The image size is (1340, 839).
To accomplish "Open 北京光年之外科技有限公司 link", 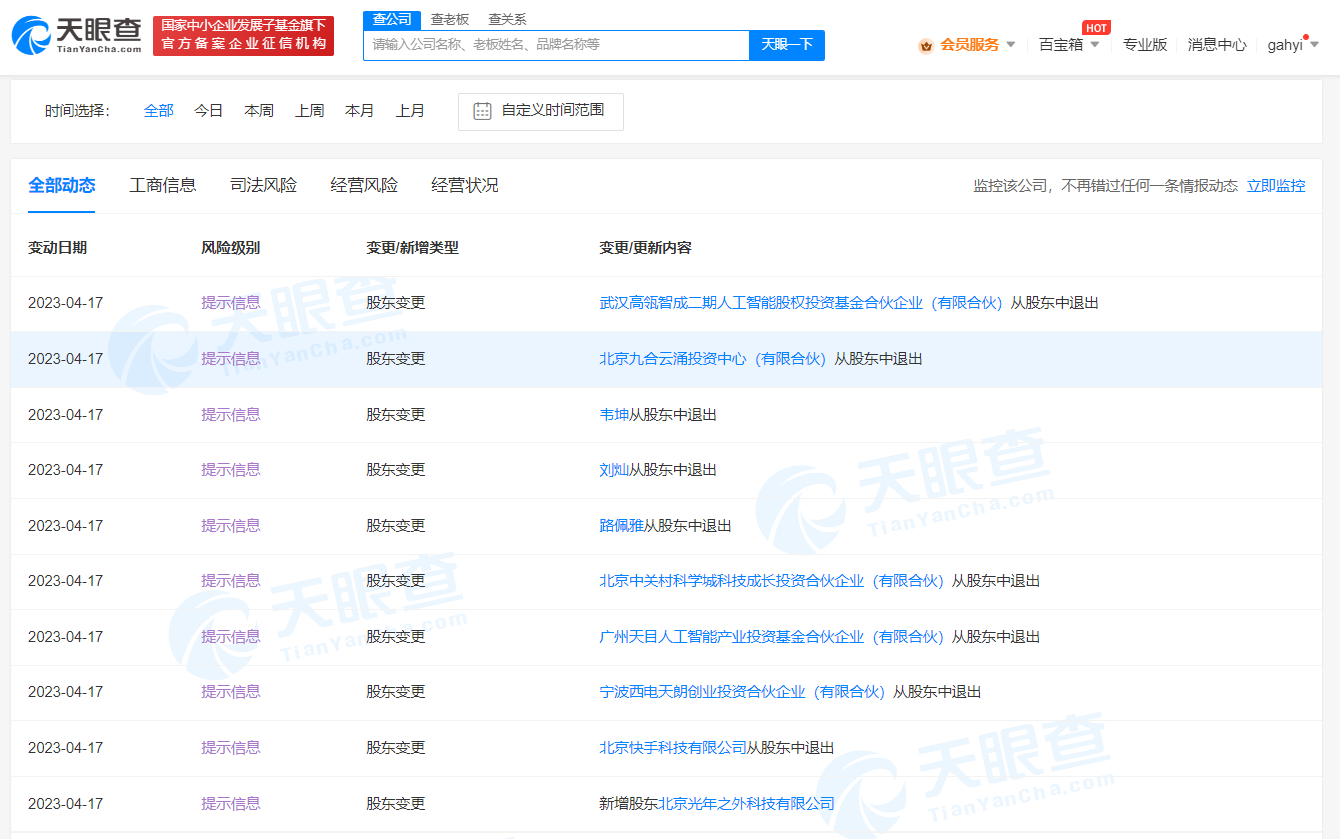I will tap(746, 804).
